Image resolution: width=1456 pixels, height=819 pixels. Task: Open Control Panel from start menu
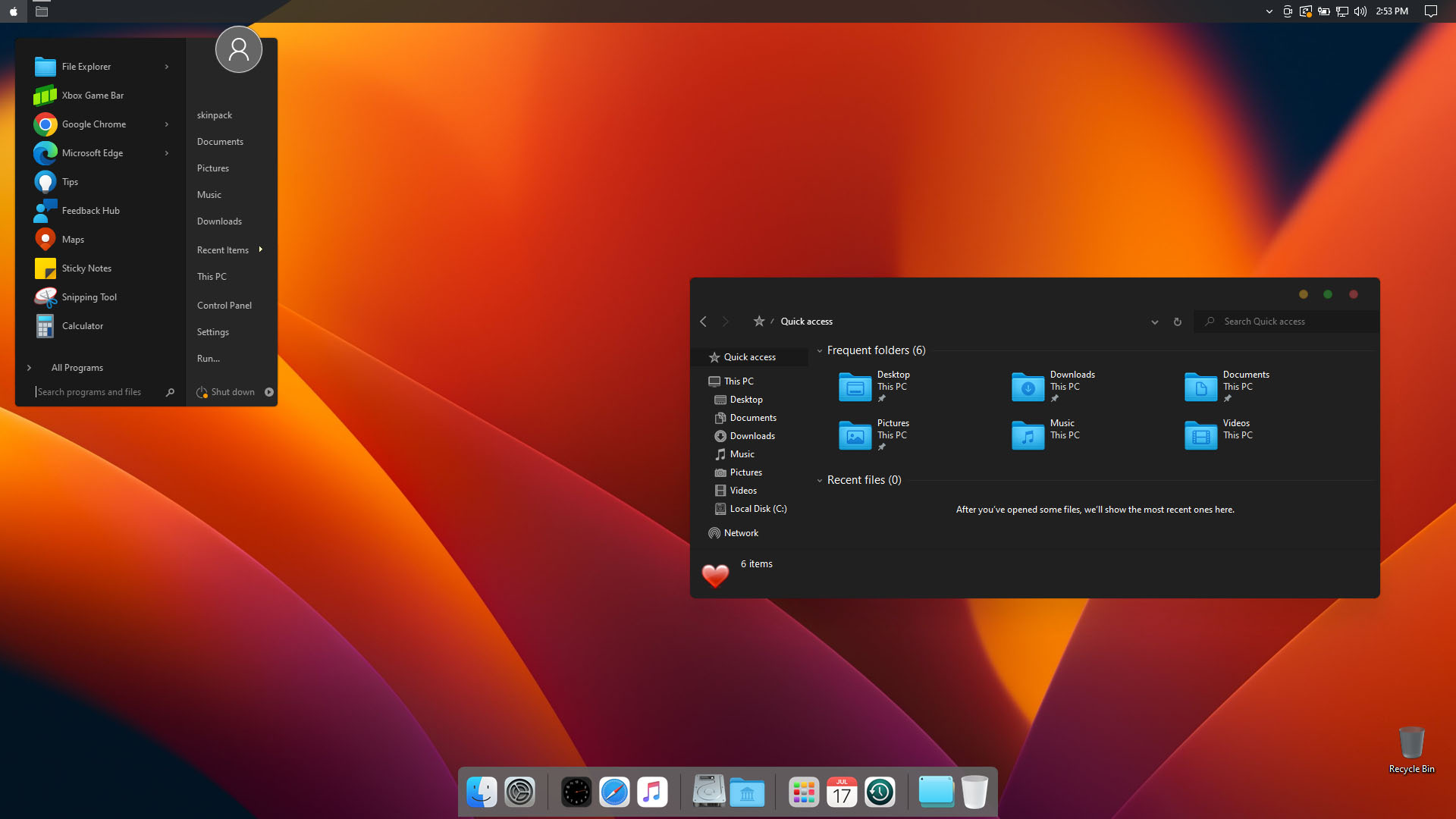pos(224,305)
